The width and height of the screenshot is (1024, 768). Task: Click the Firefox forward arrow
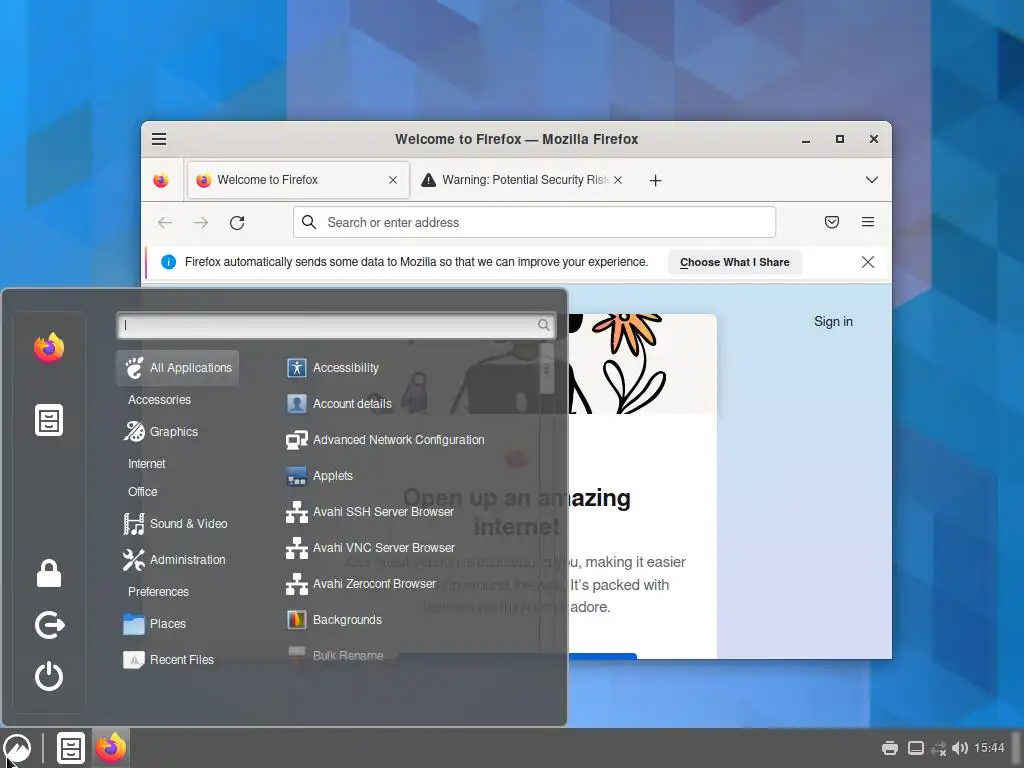click(201, 223)
